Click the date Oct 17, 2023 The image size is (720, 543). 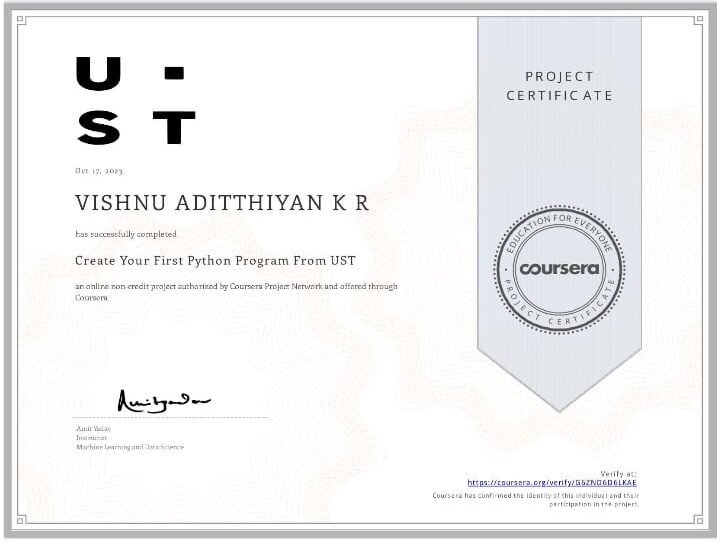(x=99, y=171)
